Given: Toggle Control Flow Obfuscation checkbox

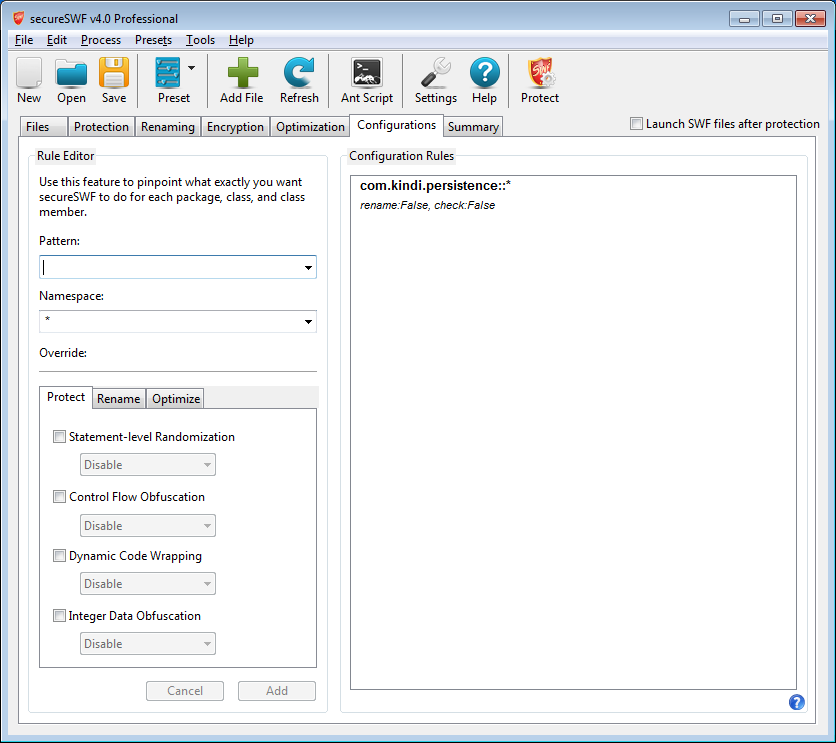Looking at the screenshot, I should pos(60,497).
